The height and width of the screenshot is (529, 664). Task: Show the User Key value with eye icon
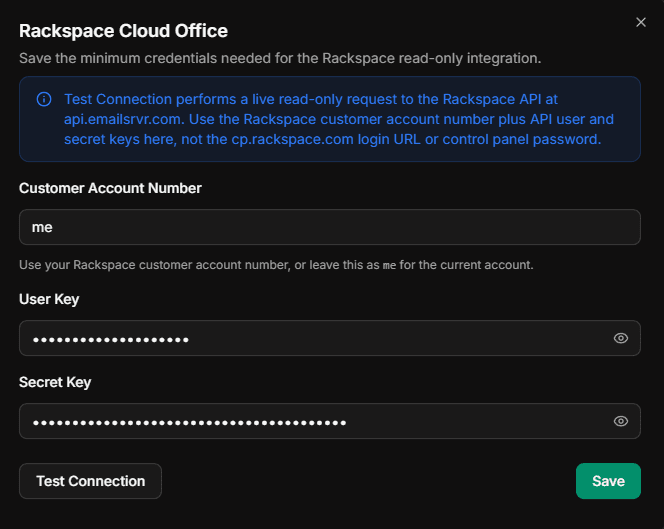pos(621,338)
